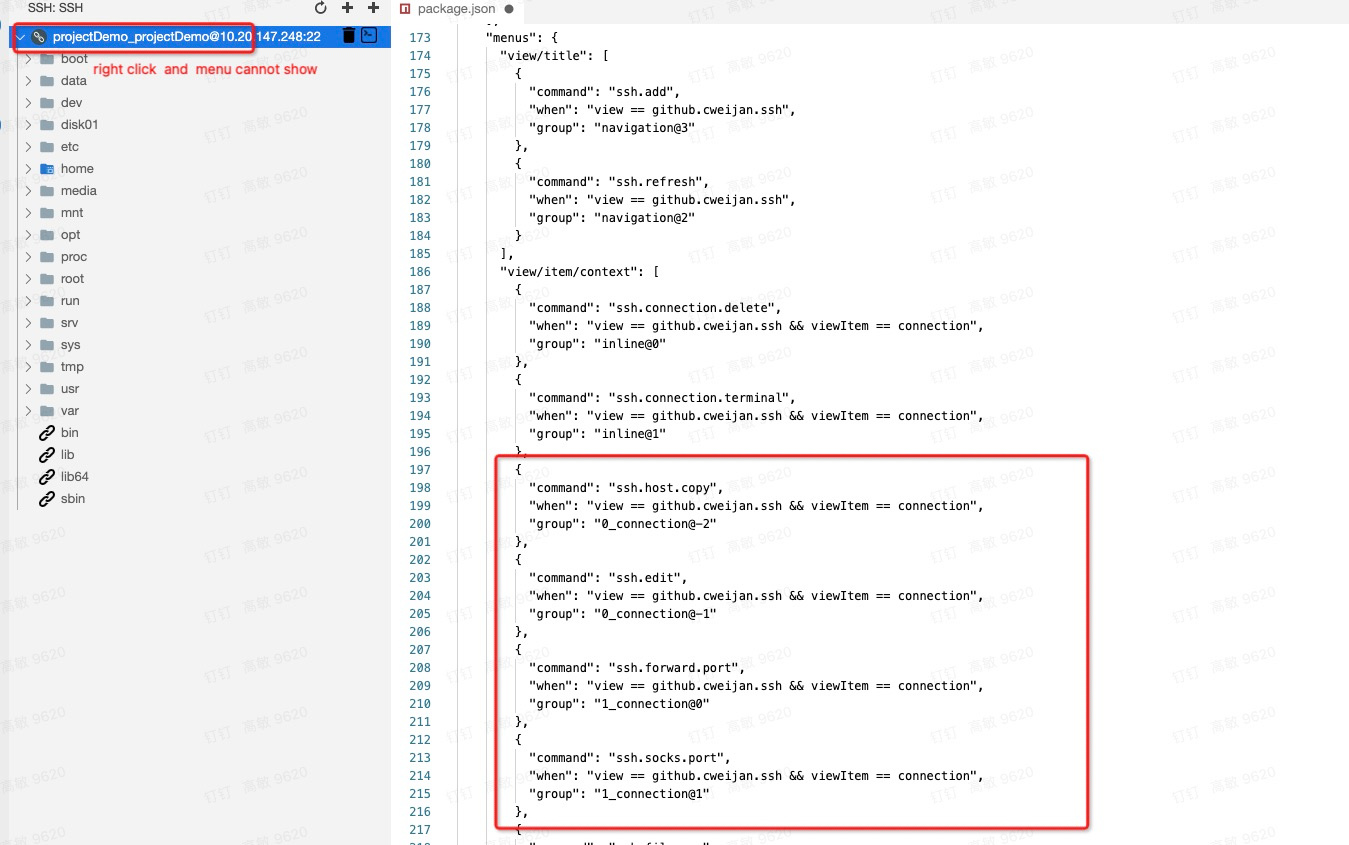The width and height of the screenshot is (1349, 845).
Task: Select the lib symlink entry
Action: tap(67, 455)
